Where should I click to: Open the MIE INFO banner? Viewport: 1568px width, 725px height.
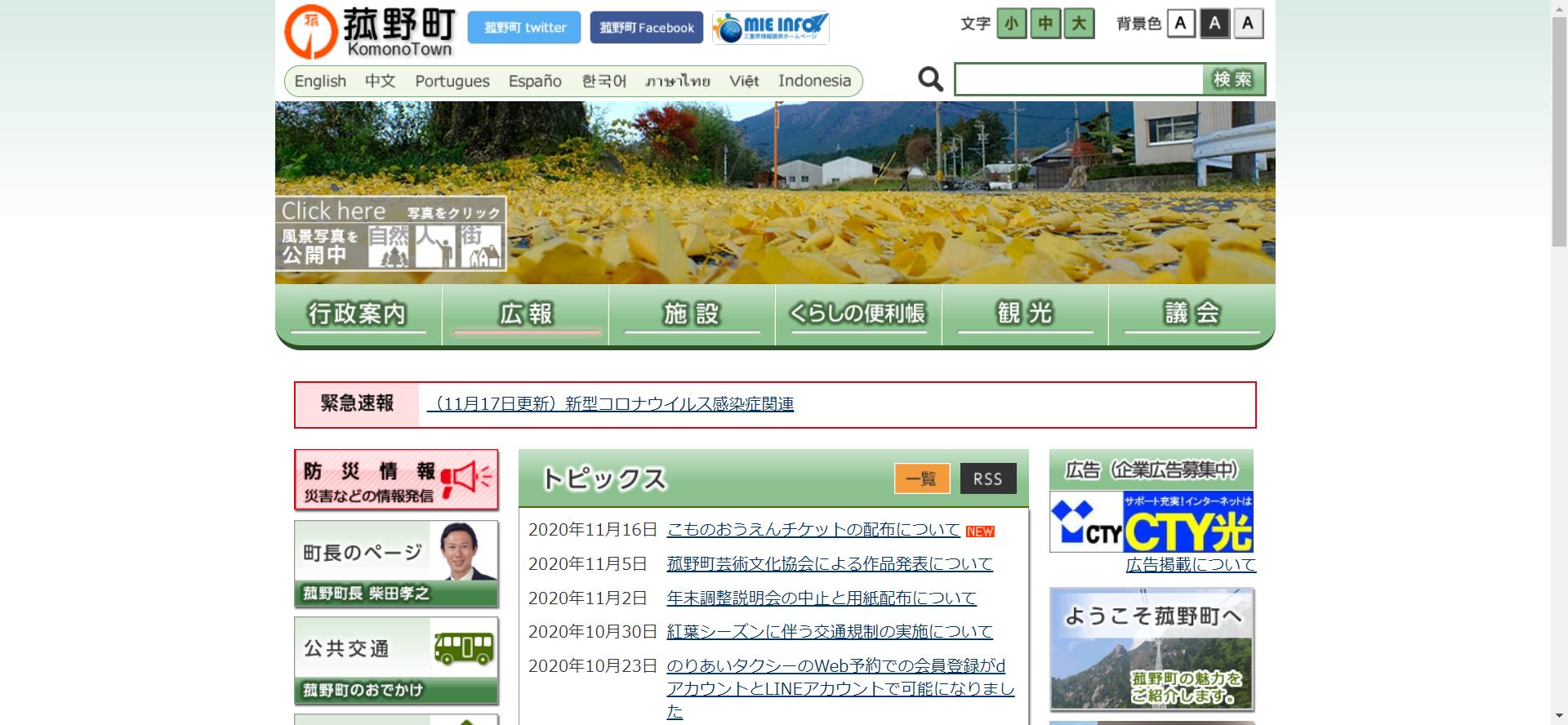pos(771,27)
